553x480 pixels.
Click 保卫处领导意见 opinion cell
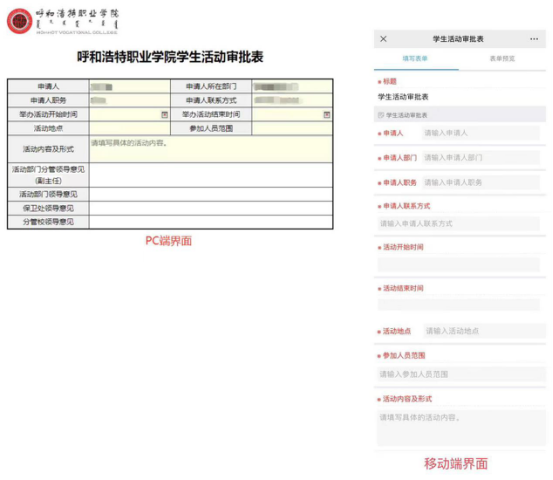click(x=211, y=208)
